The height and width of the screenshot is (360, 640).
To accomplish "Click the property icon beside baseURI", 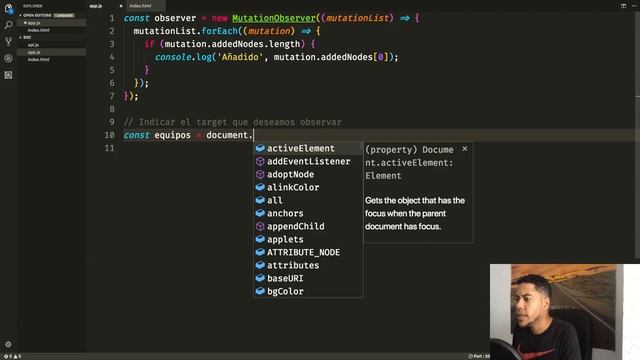I will click(260, 278).
